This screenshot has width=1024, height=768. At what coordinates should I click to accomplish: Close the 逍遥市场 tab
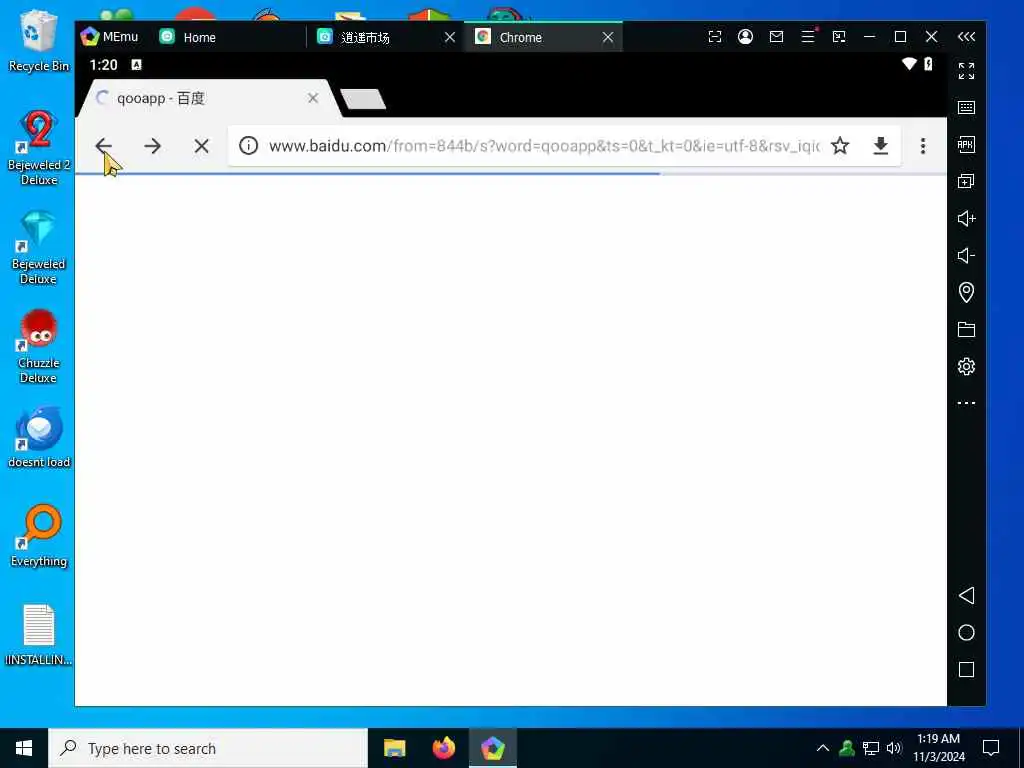[x=450, y=37]
